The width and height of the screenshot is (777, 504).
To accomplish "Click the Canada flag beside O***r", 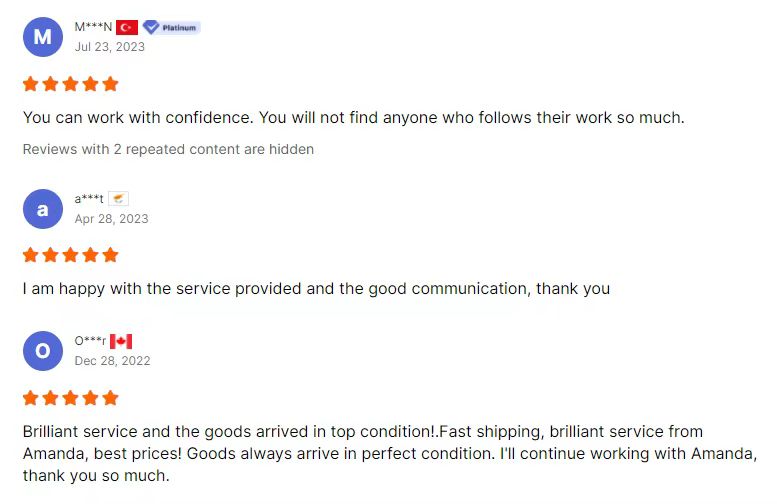I will (x=121, y=342).
